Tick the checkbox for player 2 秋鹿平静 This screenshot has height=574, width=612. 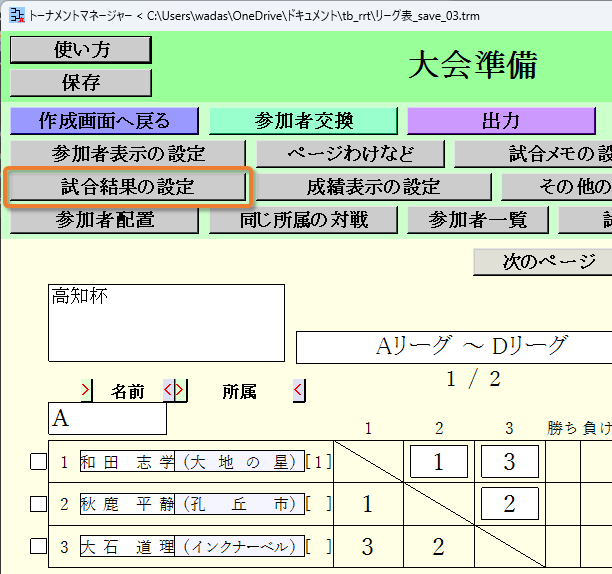[x=38, y=504]
